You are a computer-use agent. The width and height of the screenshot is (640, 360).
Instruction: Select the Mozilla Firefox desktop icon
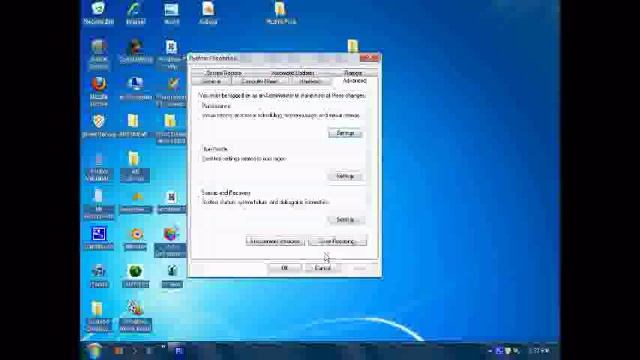coord(99,91)
